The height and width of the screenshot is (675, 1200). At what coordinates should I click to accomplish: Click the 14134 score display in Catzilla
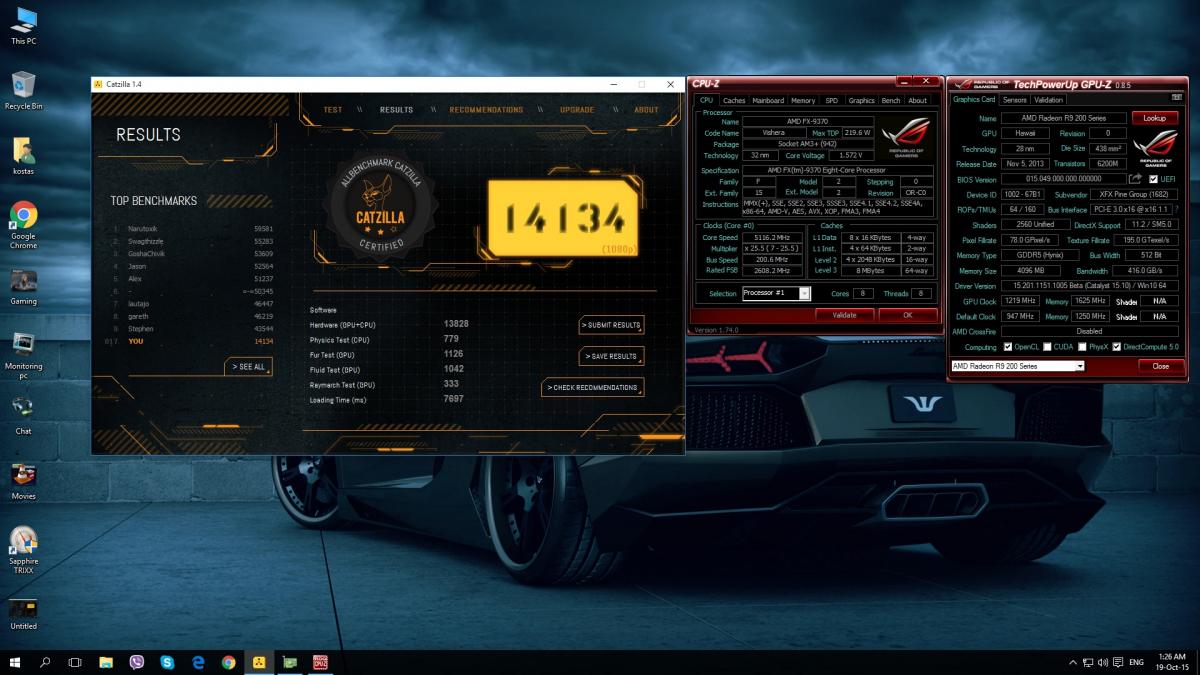[562, 217]
